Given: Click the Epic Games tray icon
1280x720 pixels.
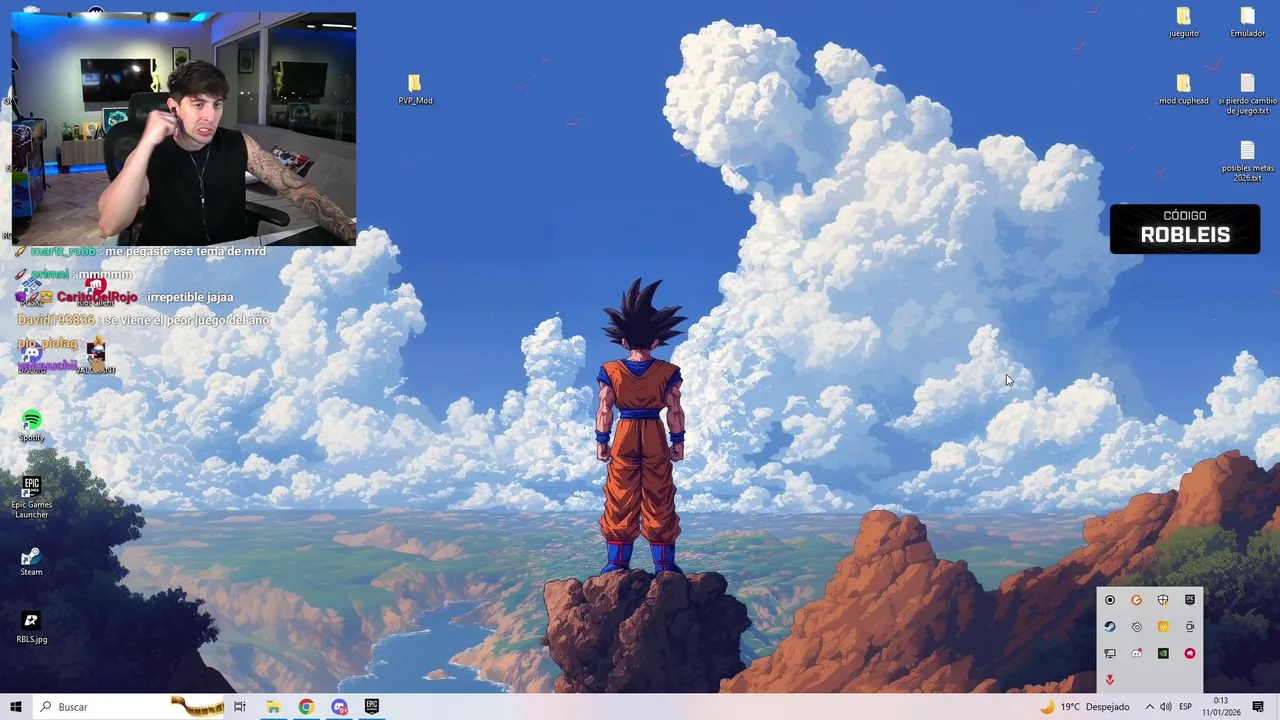Looking at the screenshot, I should click(1190, 600).
